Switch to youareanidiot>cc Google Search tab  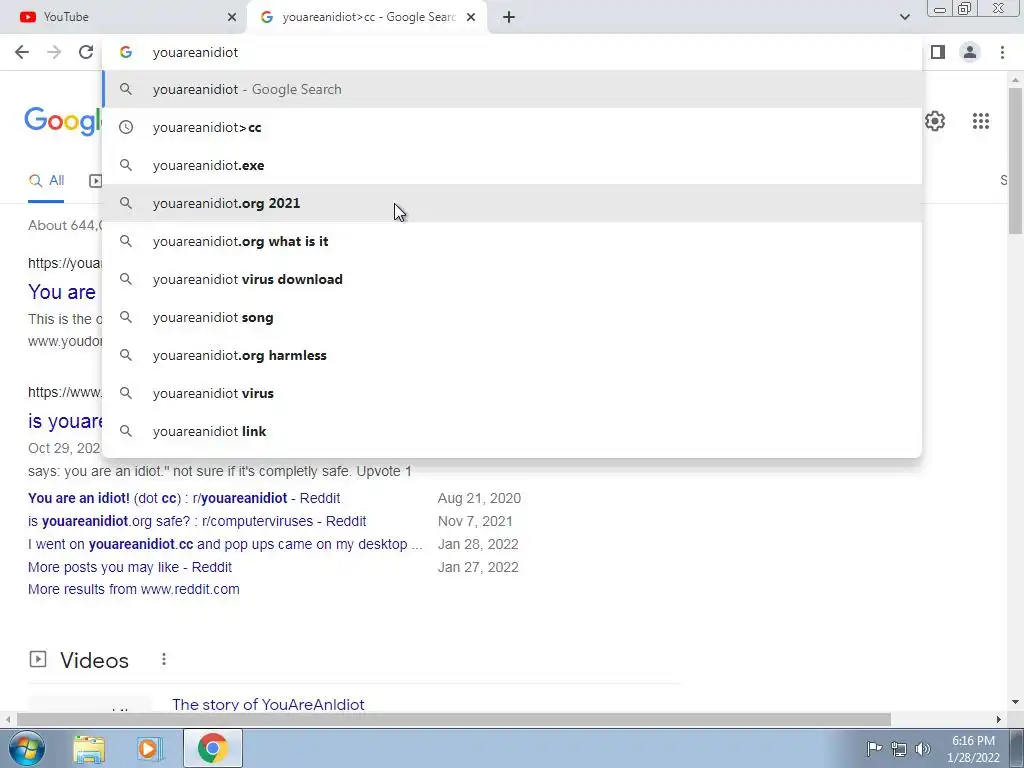coord(368,17)
